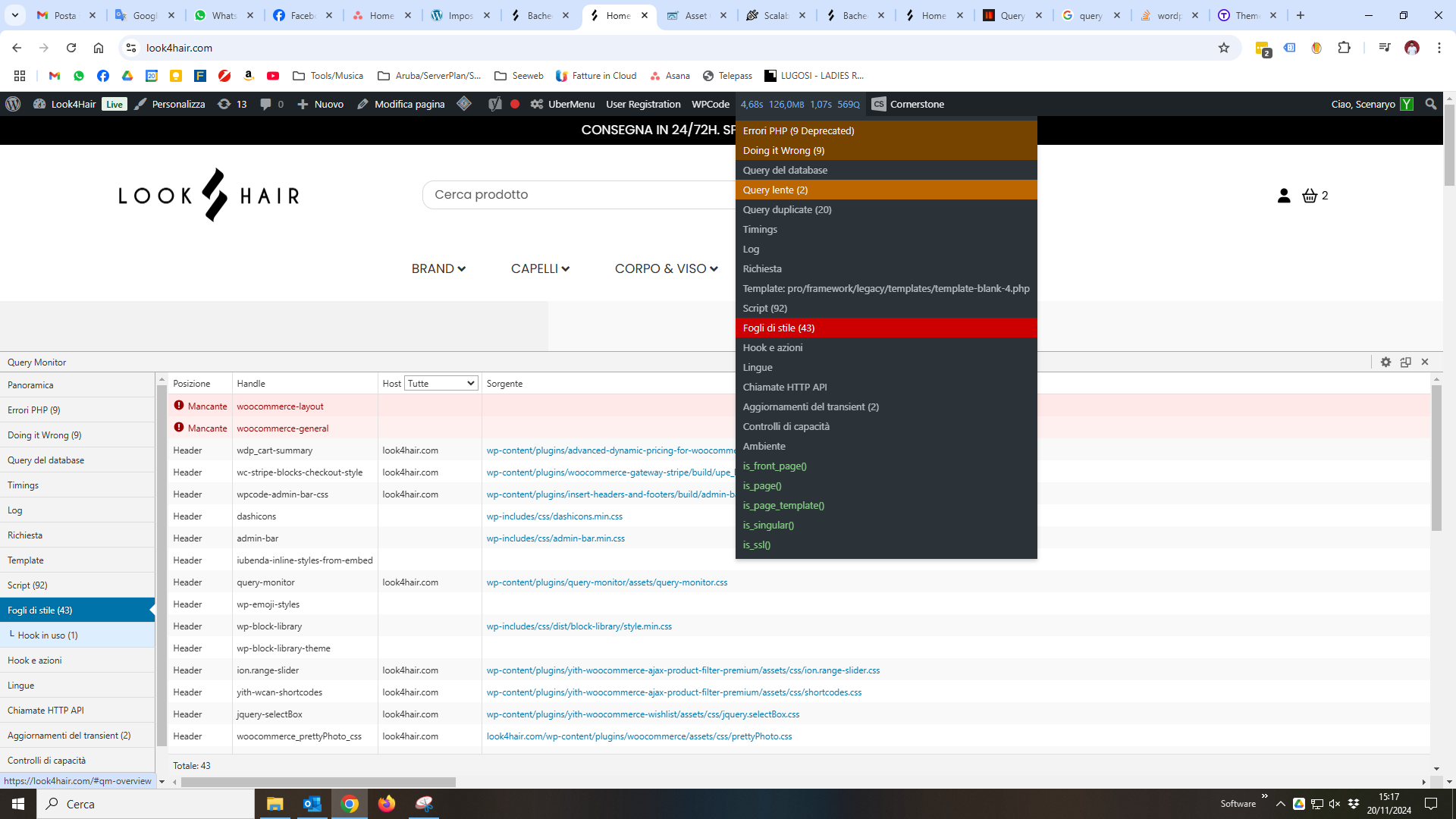Open the user account icon

point(1284,196)
